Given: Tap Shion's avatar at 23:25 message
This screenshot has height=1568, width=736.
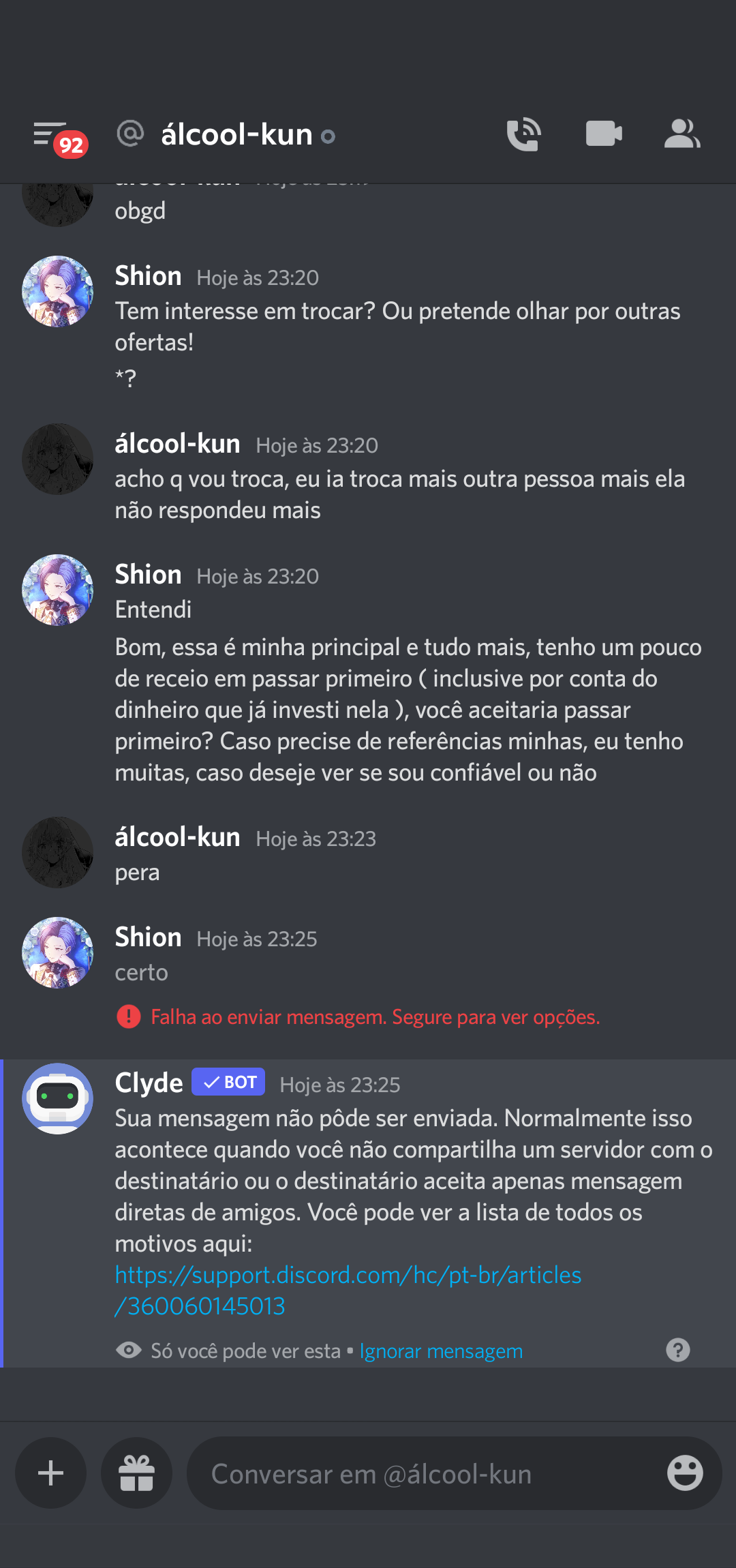Looking at the screenshot, I should tap(58, 952).
